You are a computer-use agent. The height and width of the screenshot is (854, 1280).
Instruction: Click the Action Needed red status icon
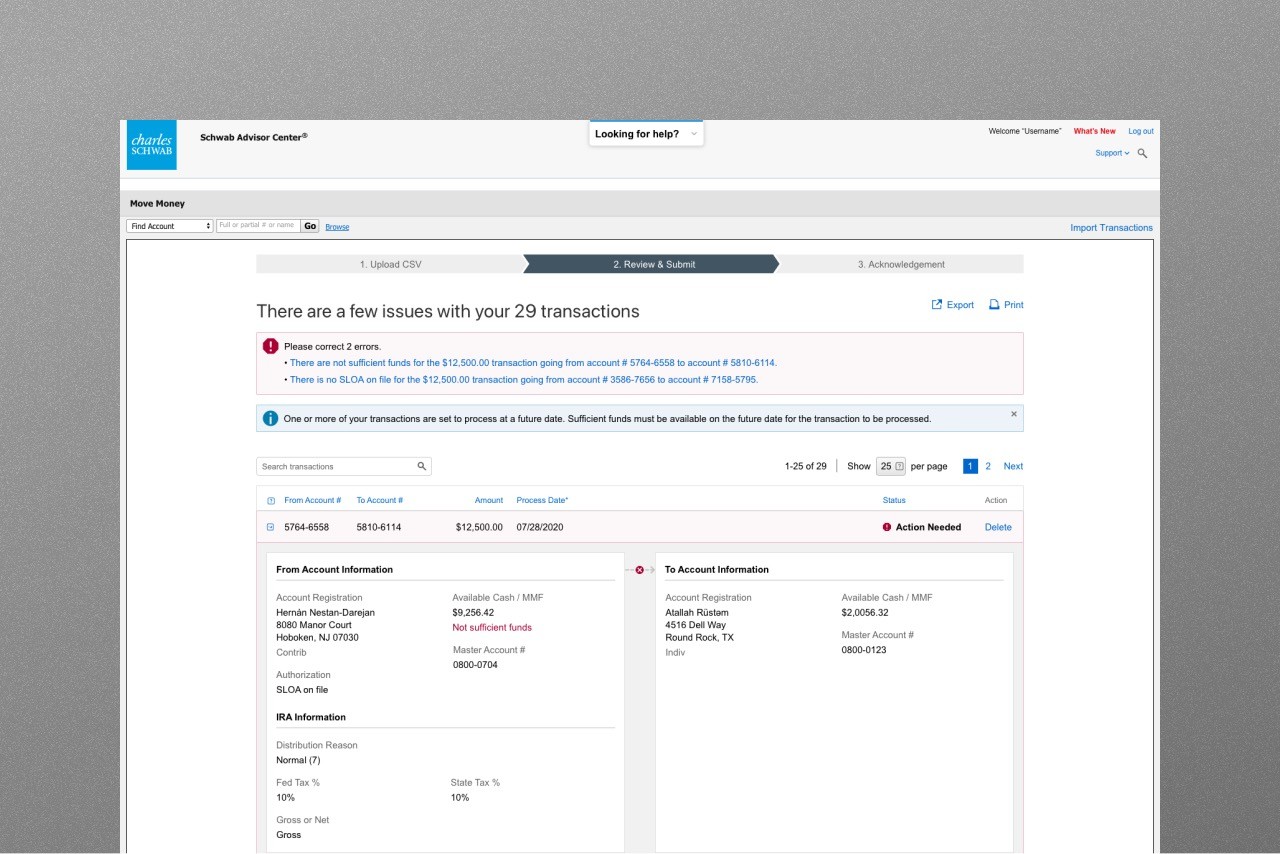(x=886, y=527)
